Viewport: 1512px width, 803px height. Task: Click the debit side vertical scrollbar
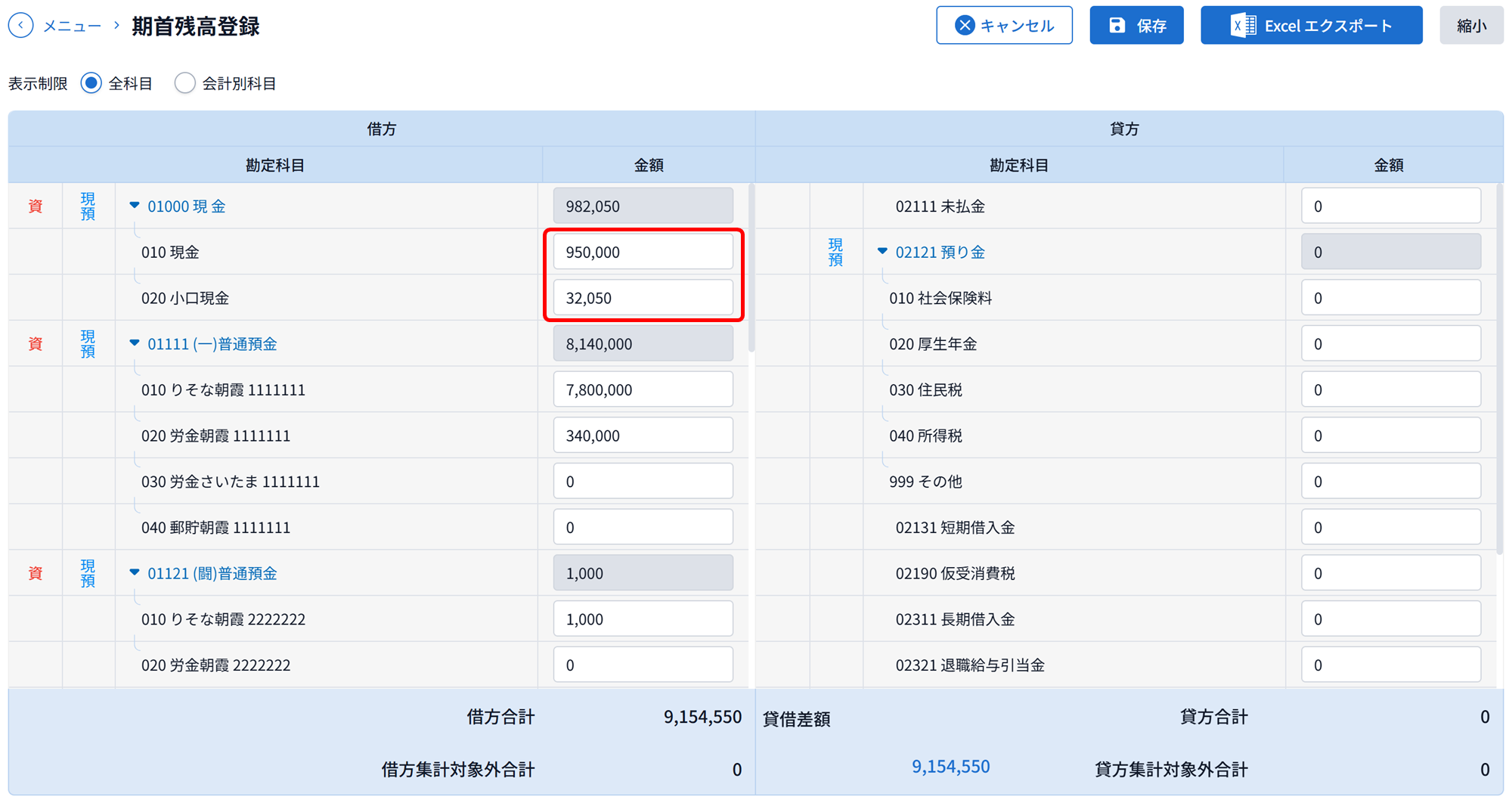pyautogui.click(x=751, y=268)
